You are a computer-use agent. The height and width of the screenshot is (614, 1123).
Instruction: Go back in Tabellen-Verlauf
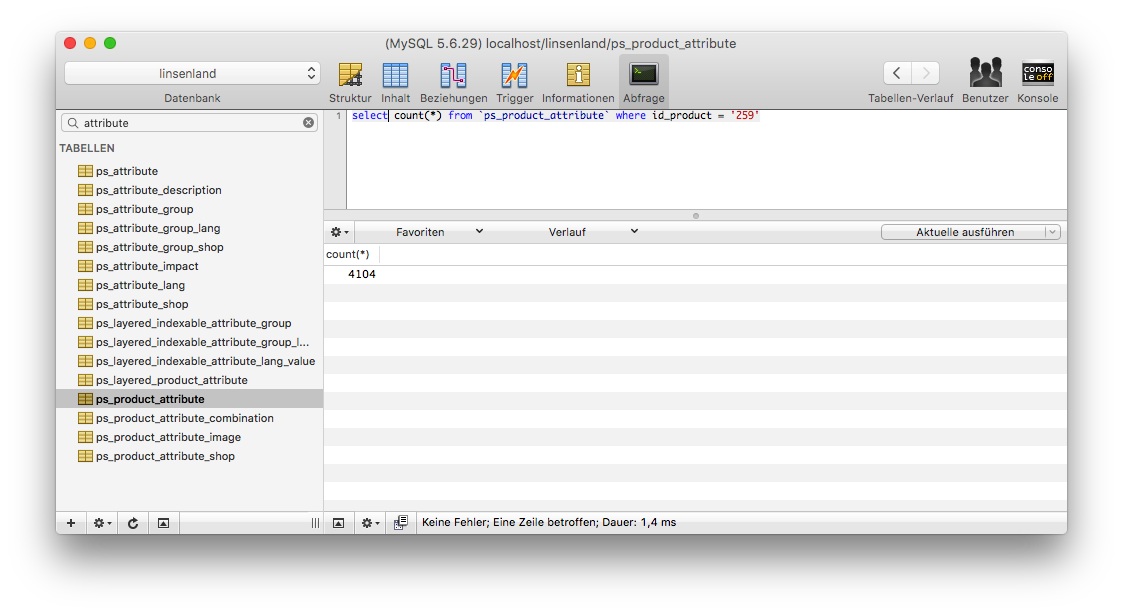pyautogui.click(x=897, y=73)
